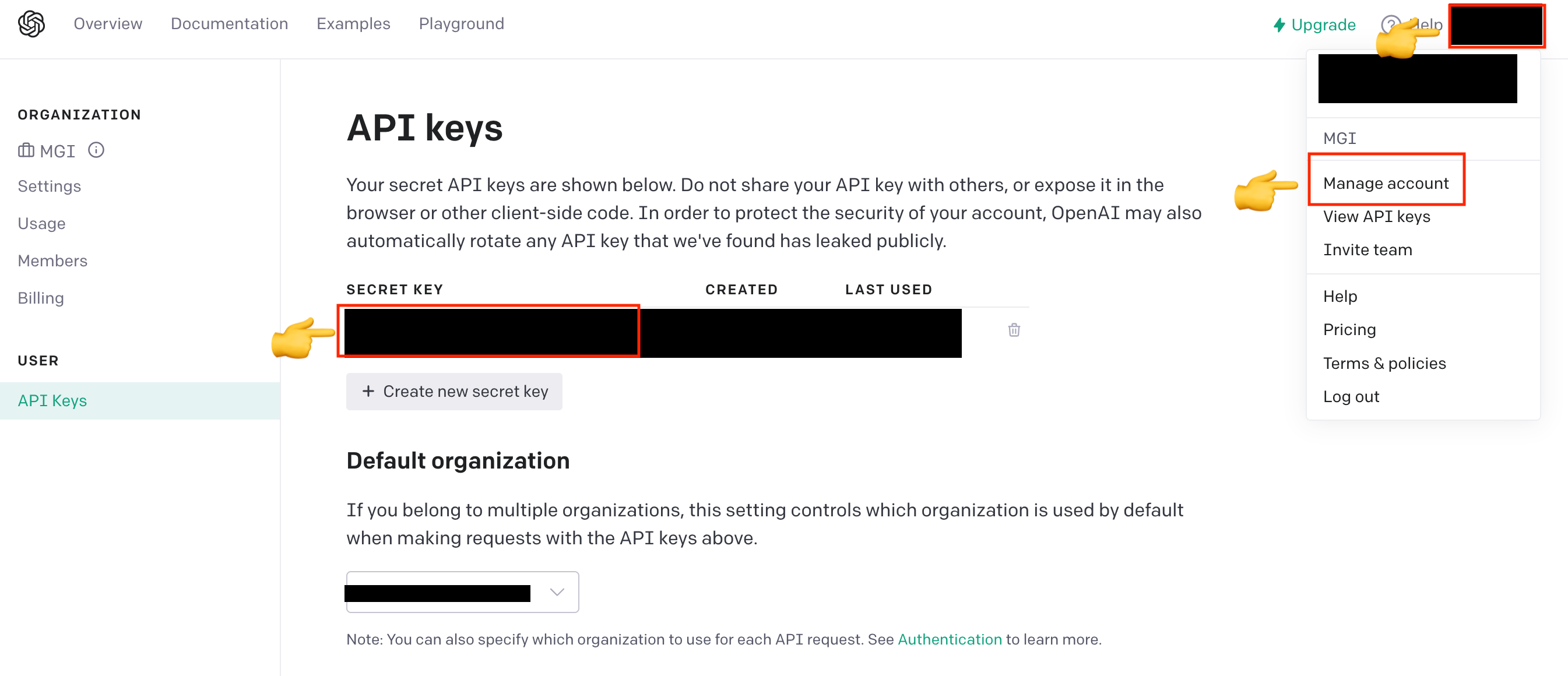
Task: Select API Keys in sidebar
Action: pyautogui.click(x=52, y=400)
